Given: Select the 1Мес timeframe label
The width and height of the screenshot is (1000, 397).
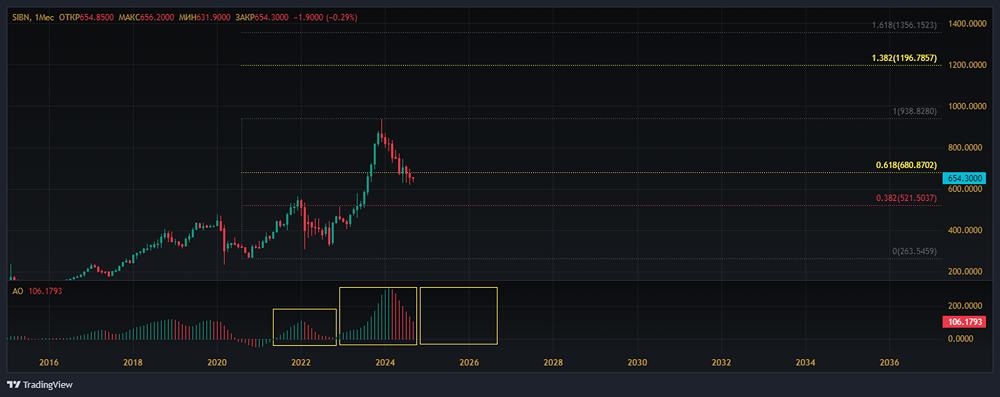Looking at the screenshot, I should click(45, 18).
